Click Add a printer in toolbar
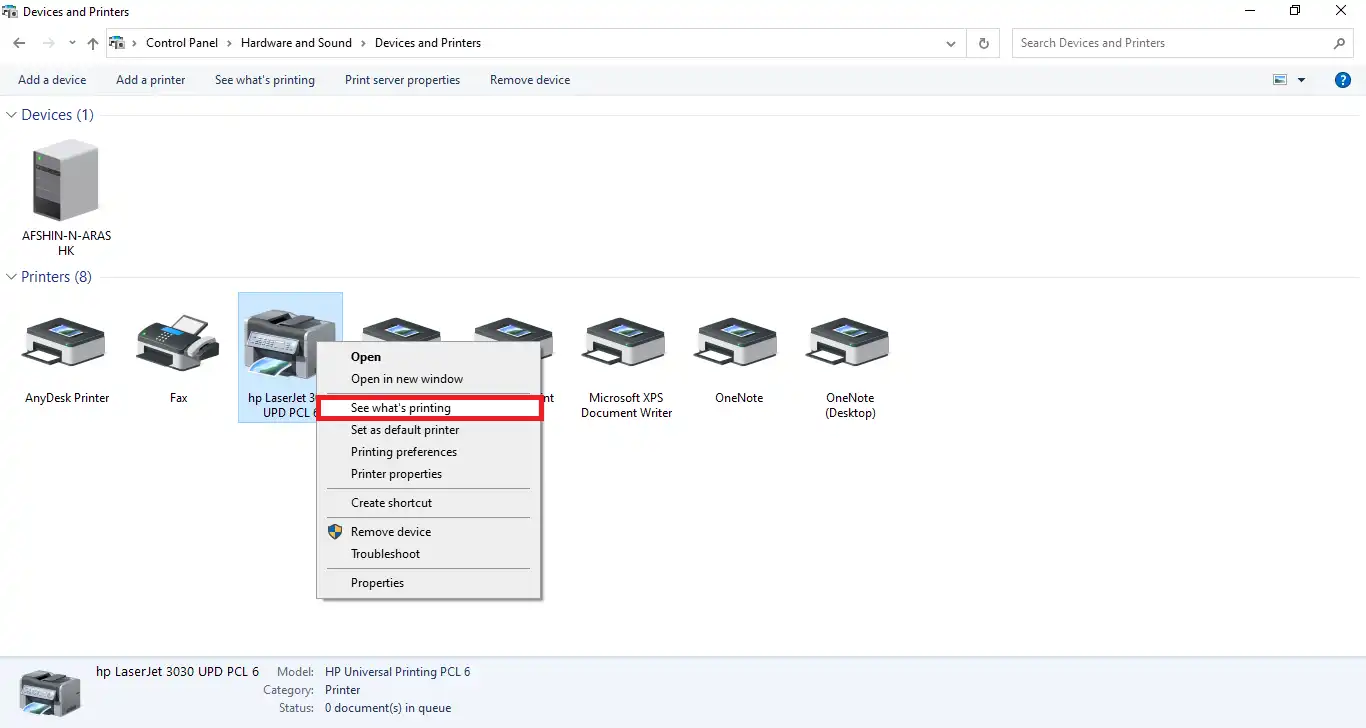The height and width of the screenshot is (728, 1366). coord(150,80)
